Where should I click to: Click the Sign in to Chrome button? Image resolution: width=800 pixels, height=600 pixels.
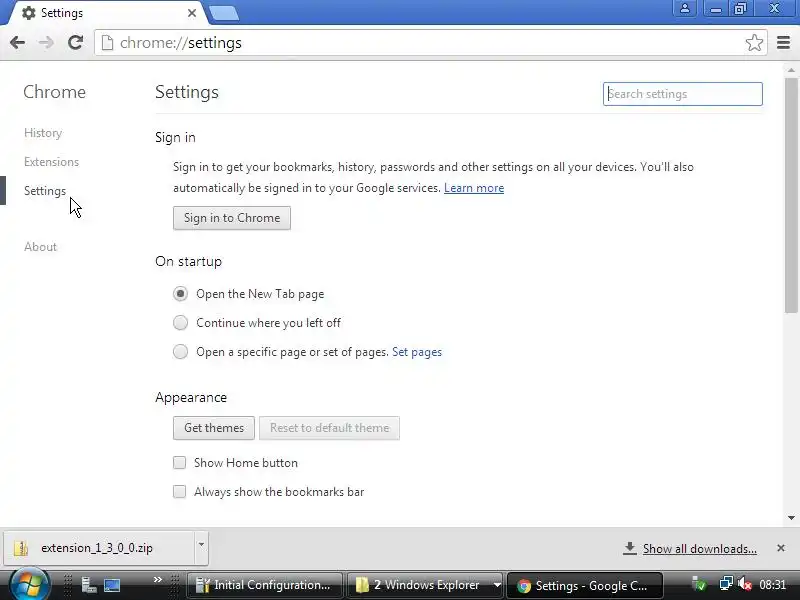pos(232,218)
